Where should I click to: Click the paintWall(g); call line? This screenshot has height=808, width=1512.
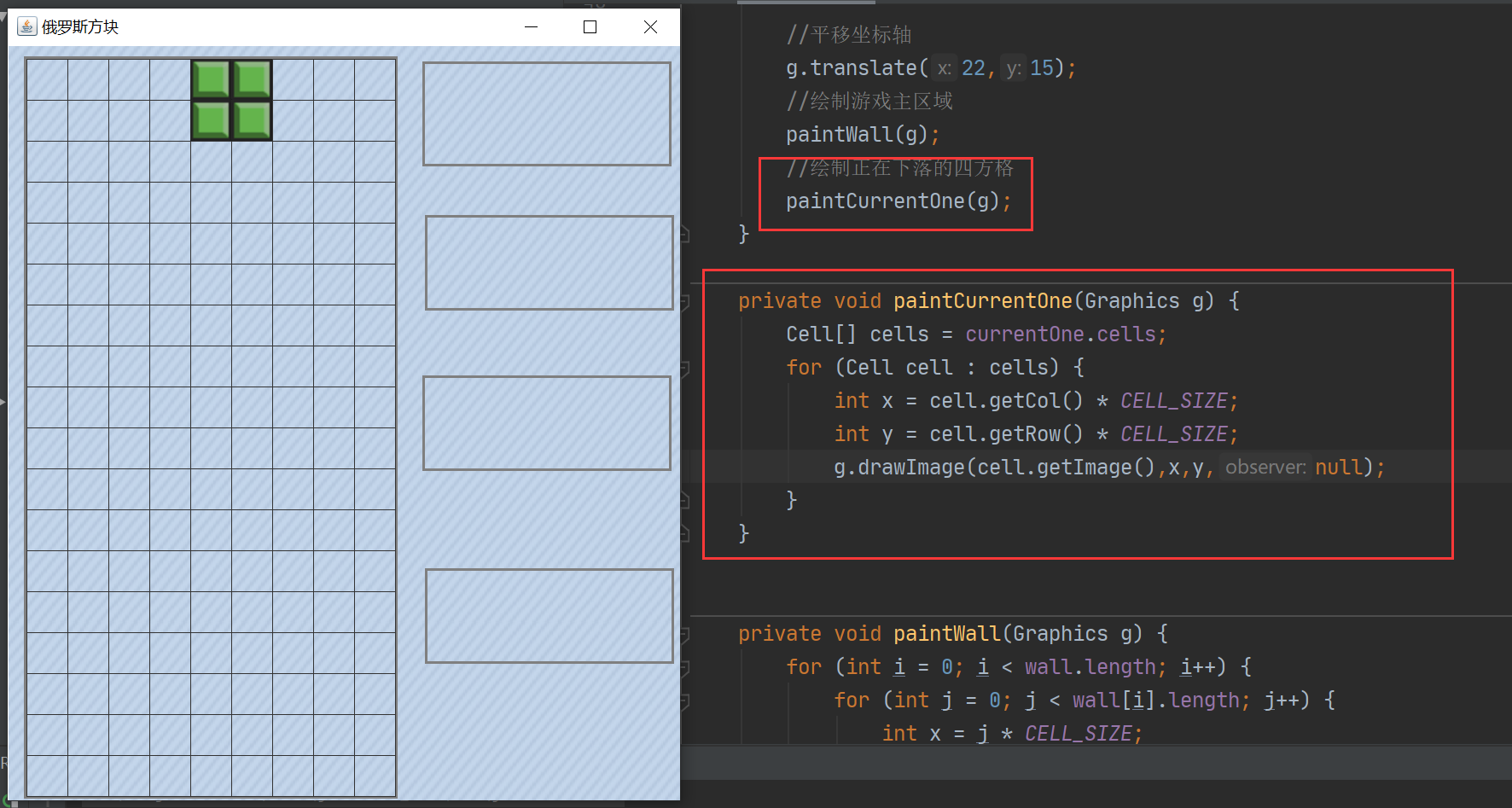[x=863, y=135]
